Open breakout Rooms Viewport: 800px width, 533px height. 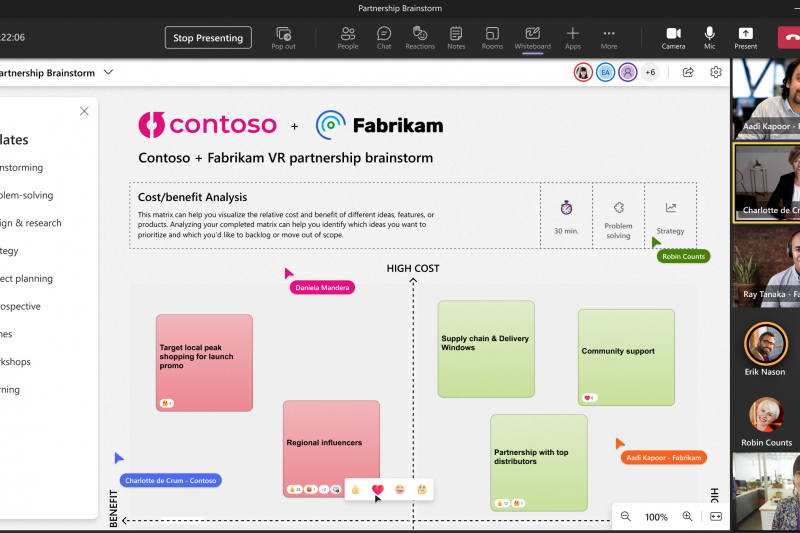(492, 38)
